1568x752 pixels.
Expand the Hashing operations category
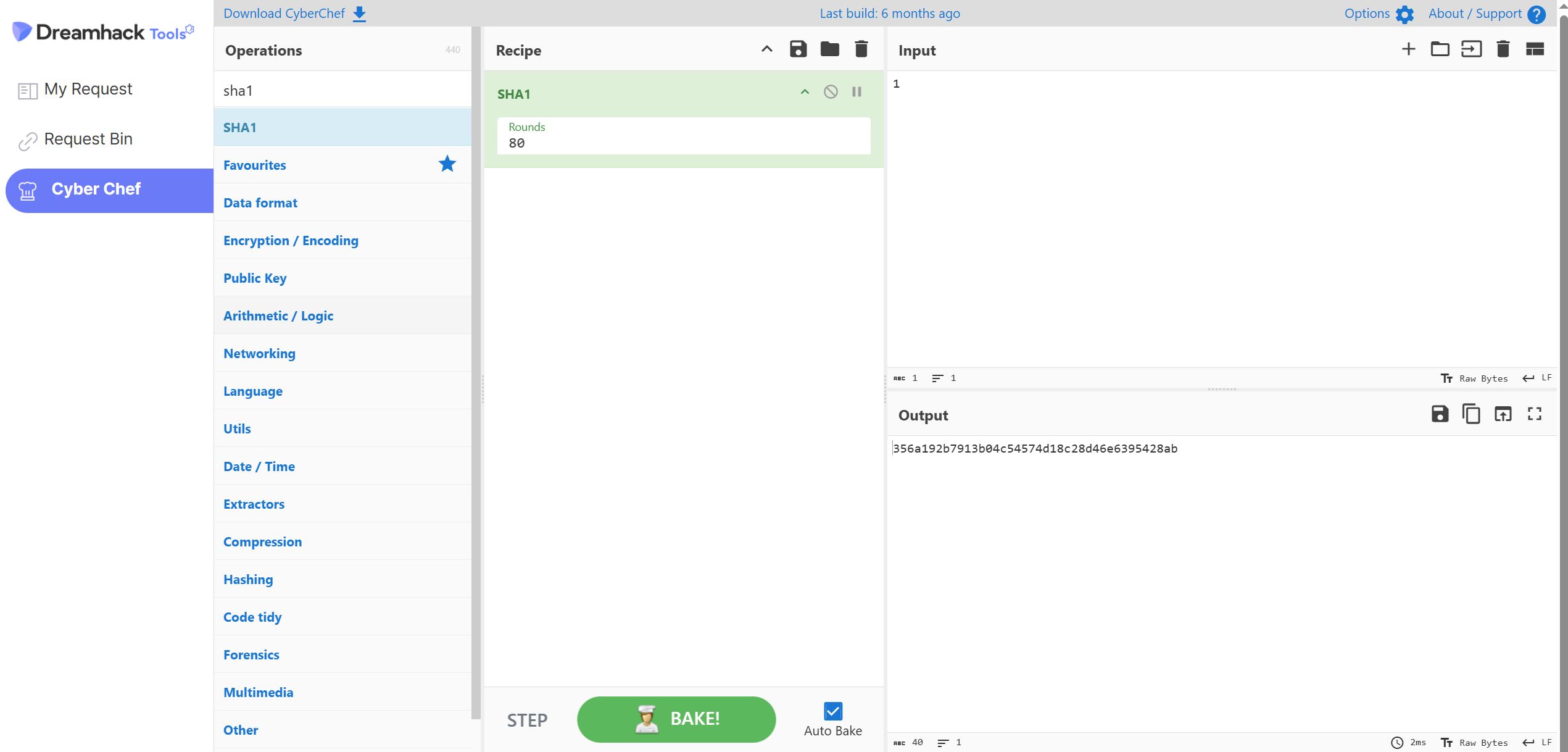point(248,579)
